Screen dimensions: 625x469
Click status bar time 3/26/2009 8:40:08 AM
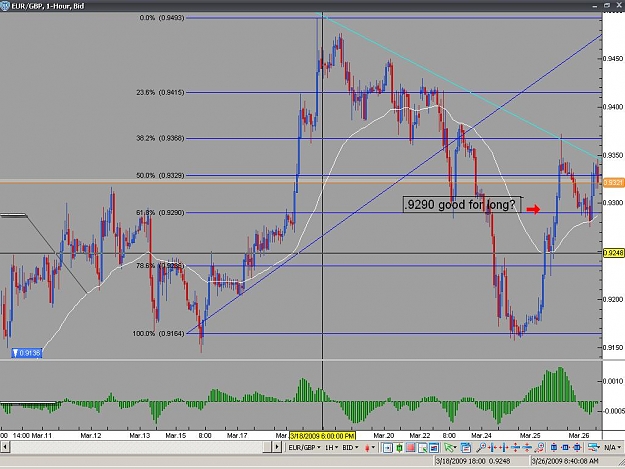pyautogui.click(x=564, y=461)
